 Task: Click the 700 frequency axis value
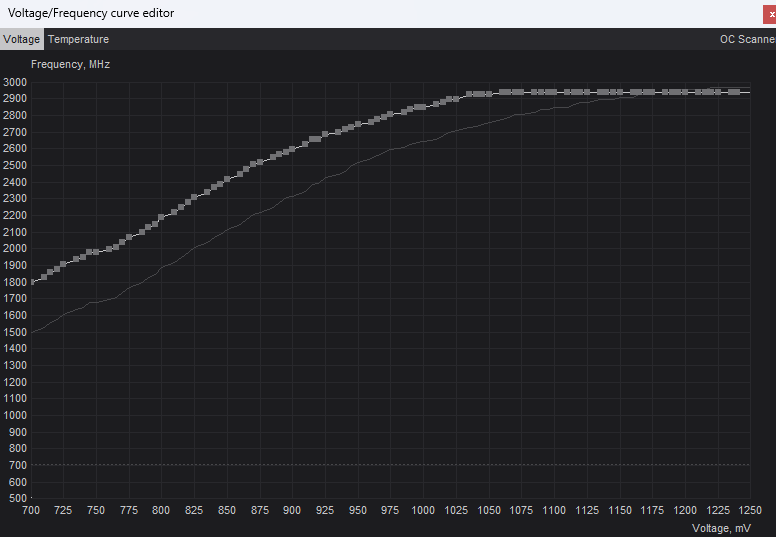(x=17, y=465)
